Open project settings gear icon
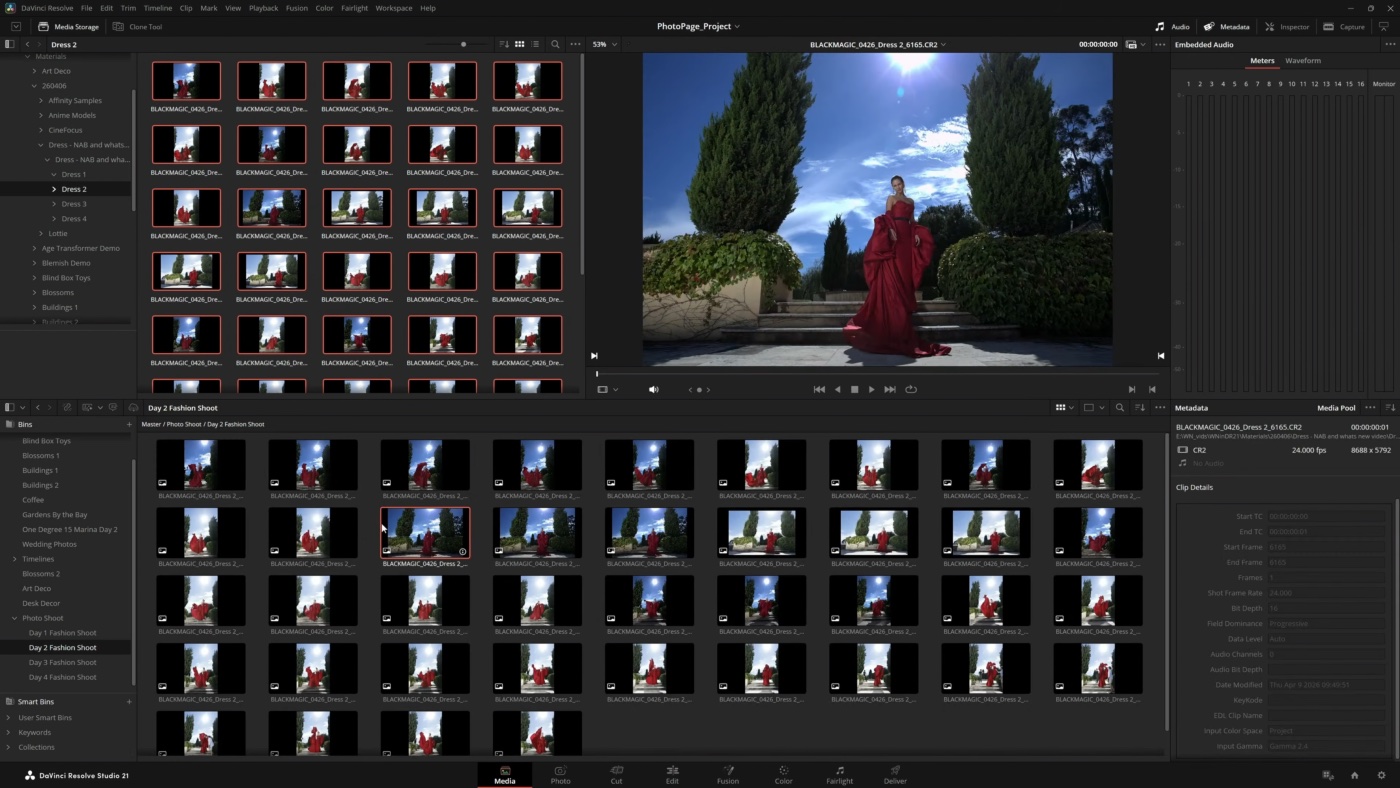Image resolution: width=1400 pixels, height=788 pixels. point(1382,775)
